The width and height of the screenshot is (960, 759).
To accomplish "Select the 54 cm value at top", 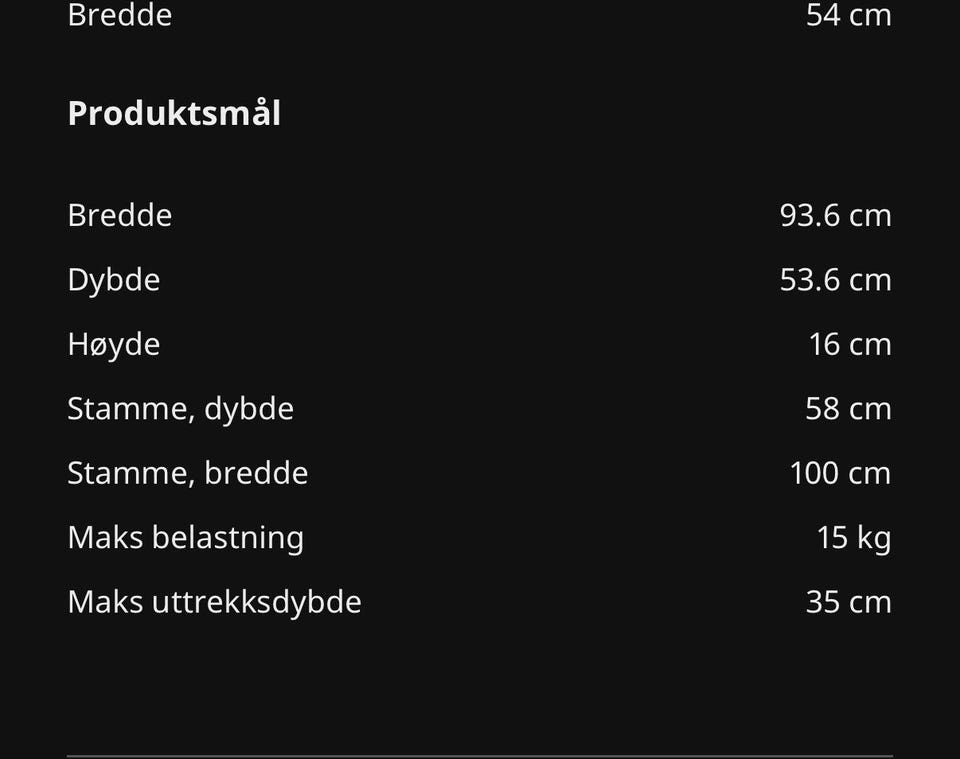I will 848,15.
